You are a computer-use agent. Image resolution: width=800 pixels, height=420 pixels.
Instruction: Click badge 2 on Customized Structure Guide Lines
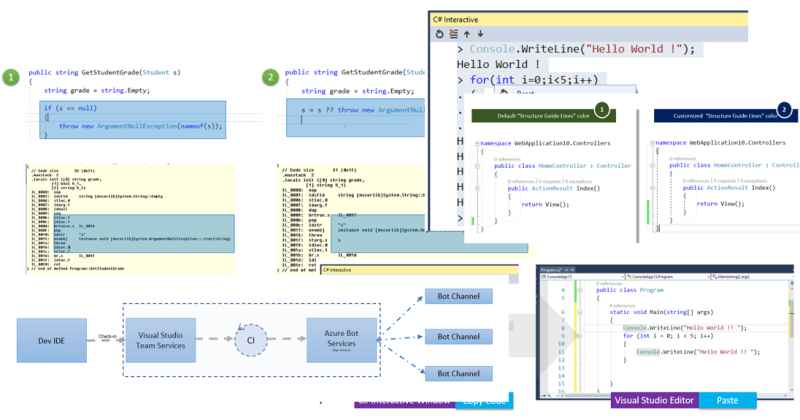click(783, 109)
